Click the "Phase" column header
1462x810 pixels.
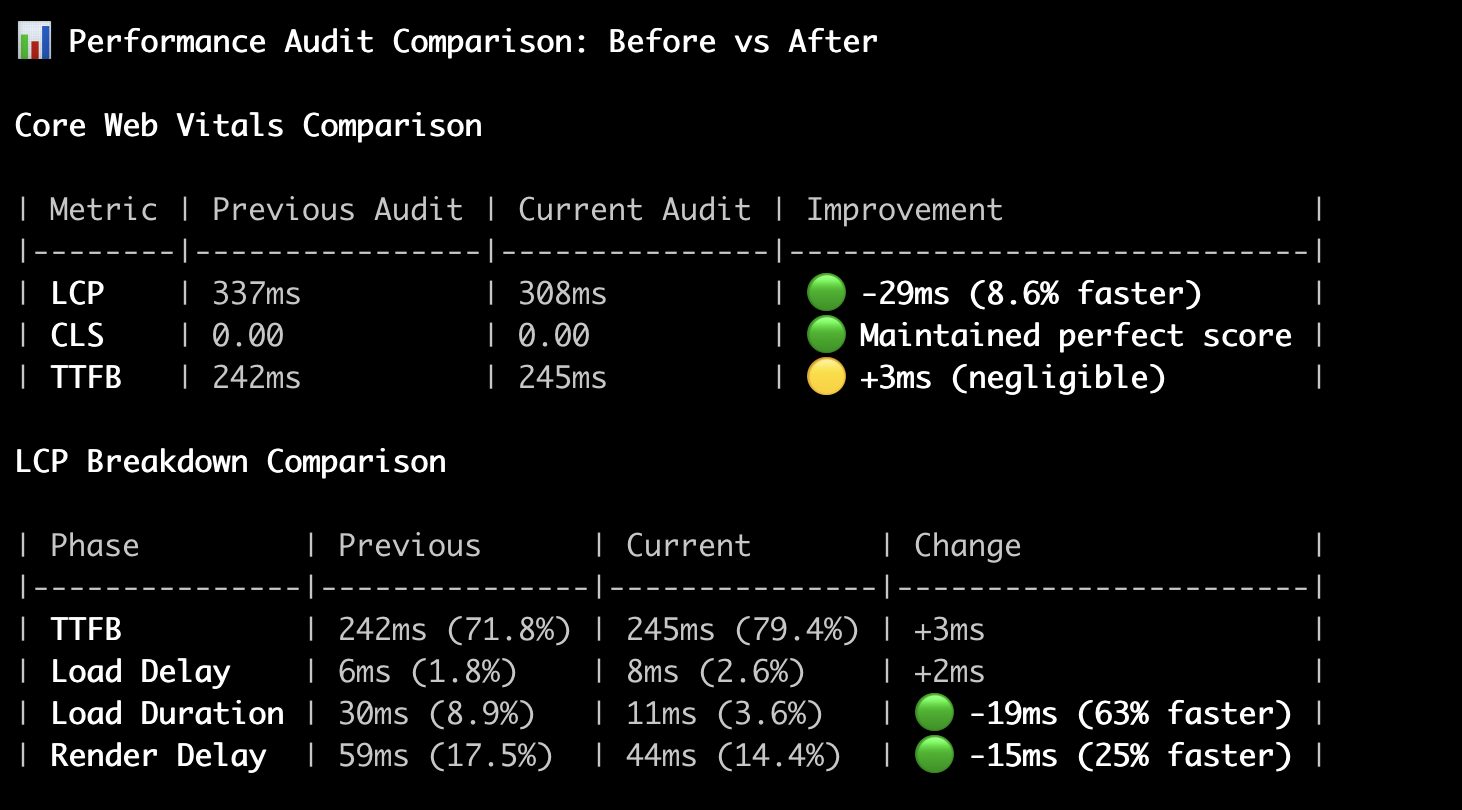(x=95, y=546)
